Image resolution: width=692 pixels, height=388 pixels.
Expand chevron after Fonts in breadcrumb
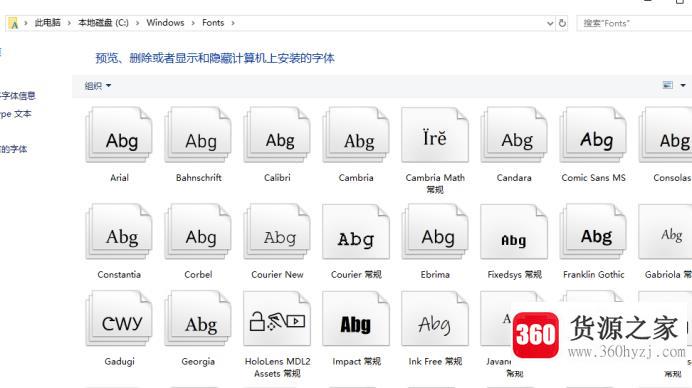pos(233,23)
